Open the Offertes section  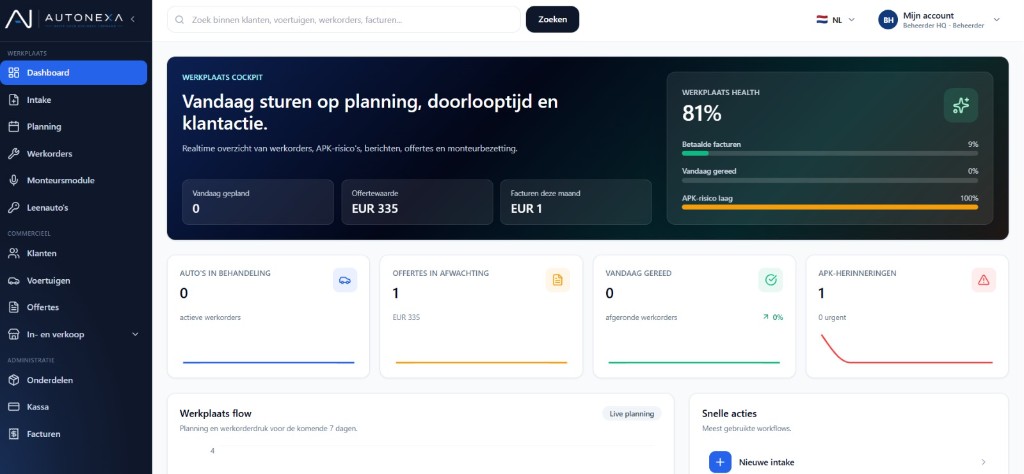point(74,307)
